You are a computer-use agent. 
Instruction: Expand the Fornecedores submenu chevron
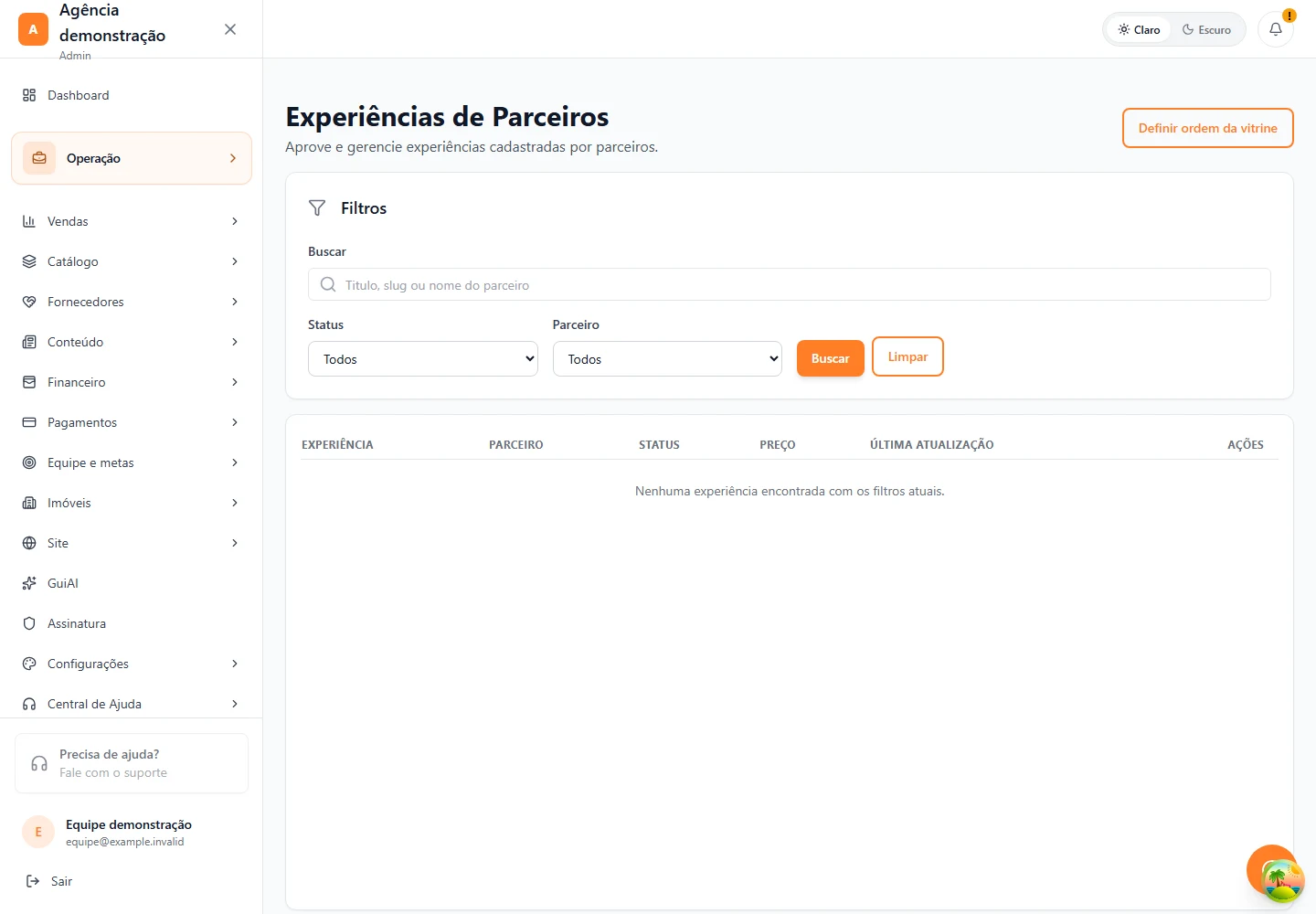pyautogui.click(x=235, y=302)
